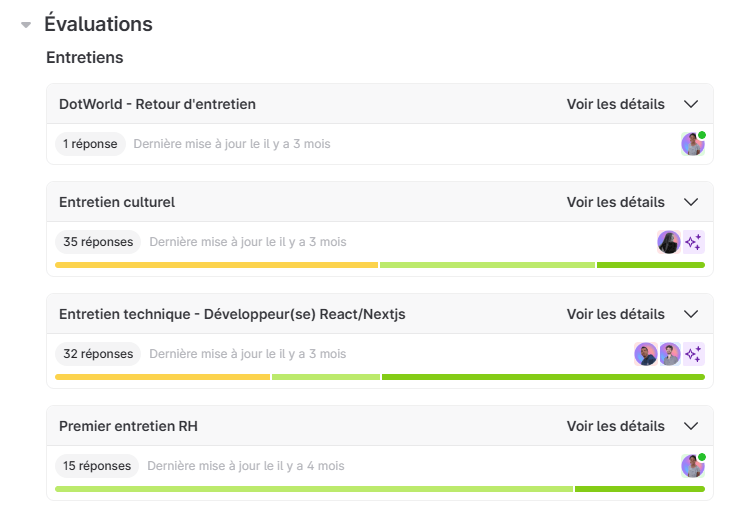745x529 pixels.
Task: Click the reviewer avatar in Premier entretien RH
Action: point(692,466)
